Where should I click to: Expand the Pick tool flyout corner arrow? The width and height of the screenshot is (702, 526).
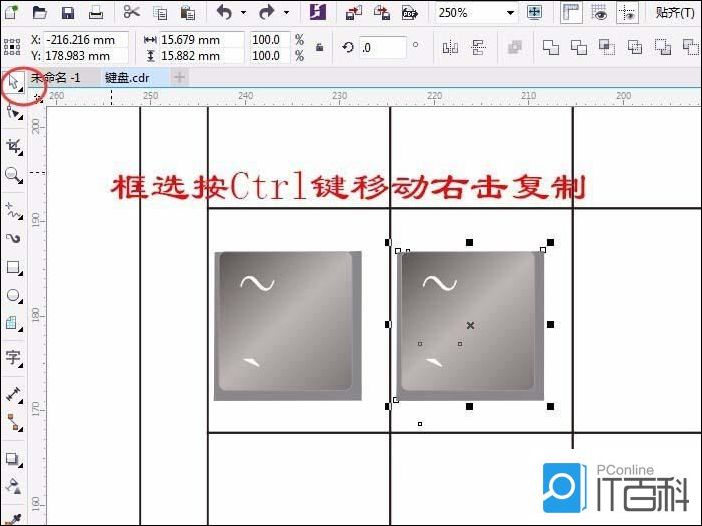[x=20, y=90]
